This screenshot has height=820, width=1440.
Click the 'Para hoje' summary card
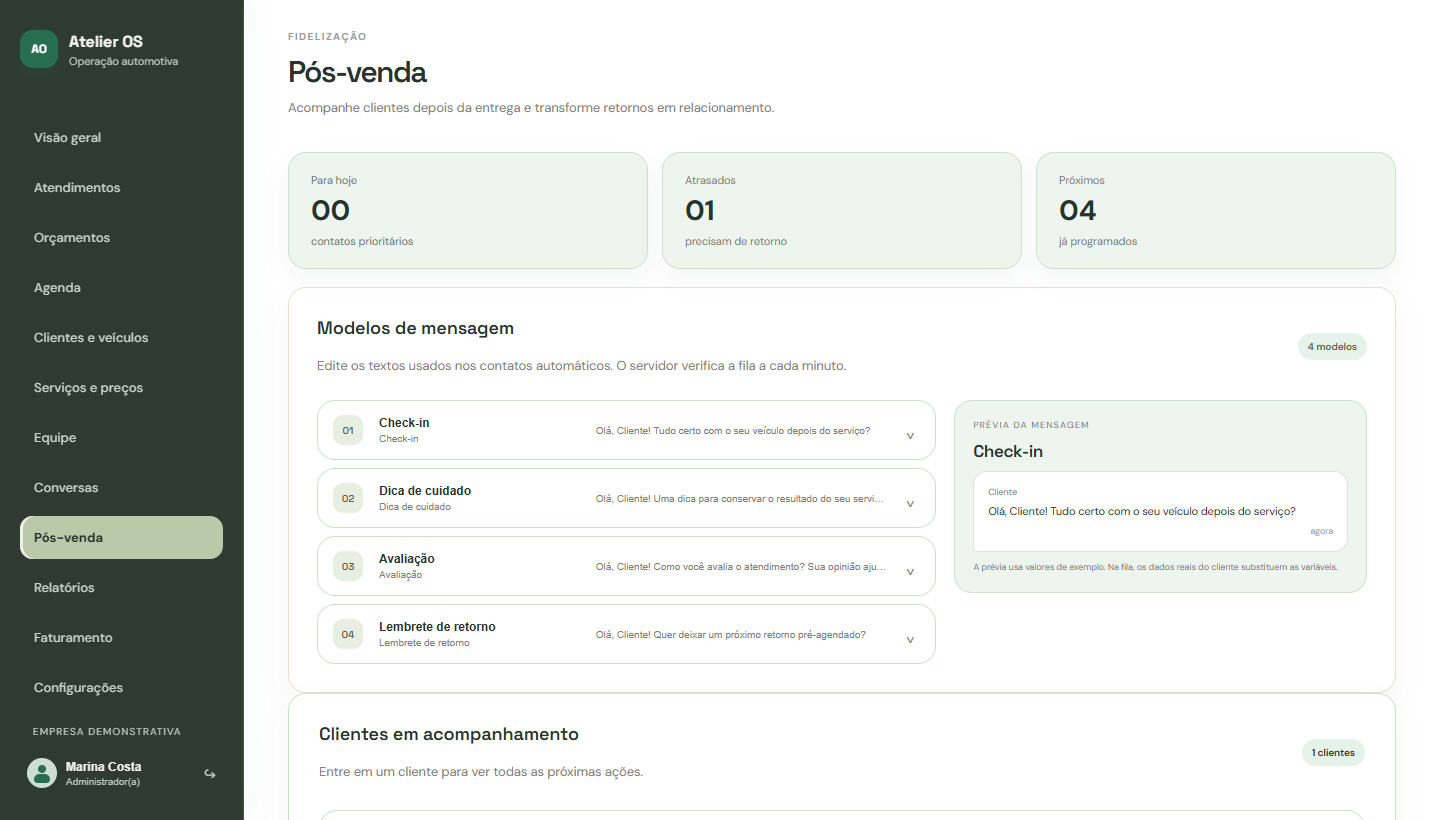click(468, 211)
